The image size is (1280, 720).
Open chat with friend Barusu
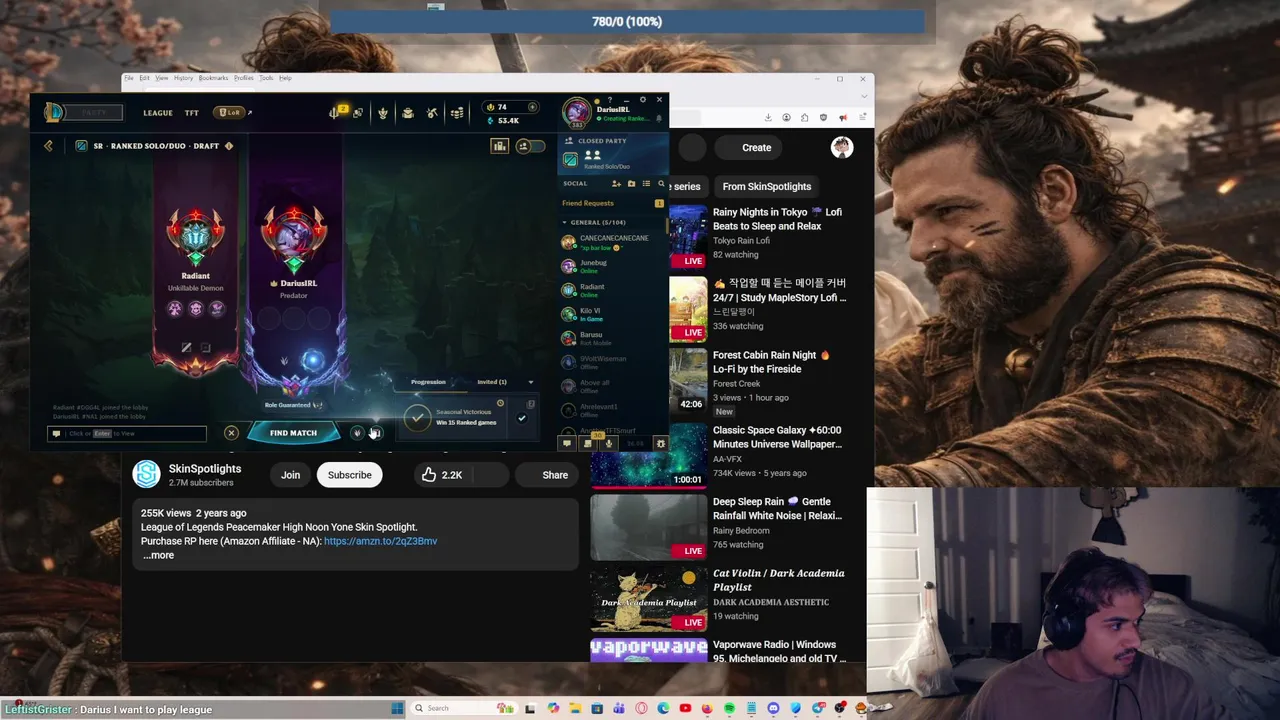[612, 338]
